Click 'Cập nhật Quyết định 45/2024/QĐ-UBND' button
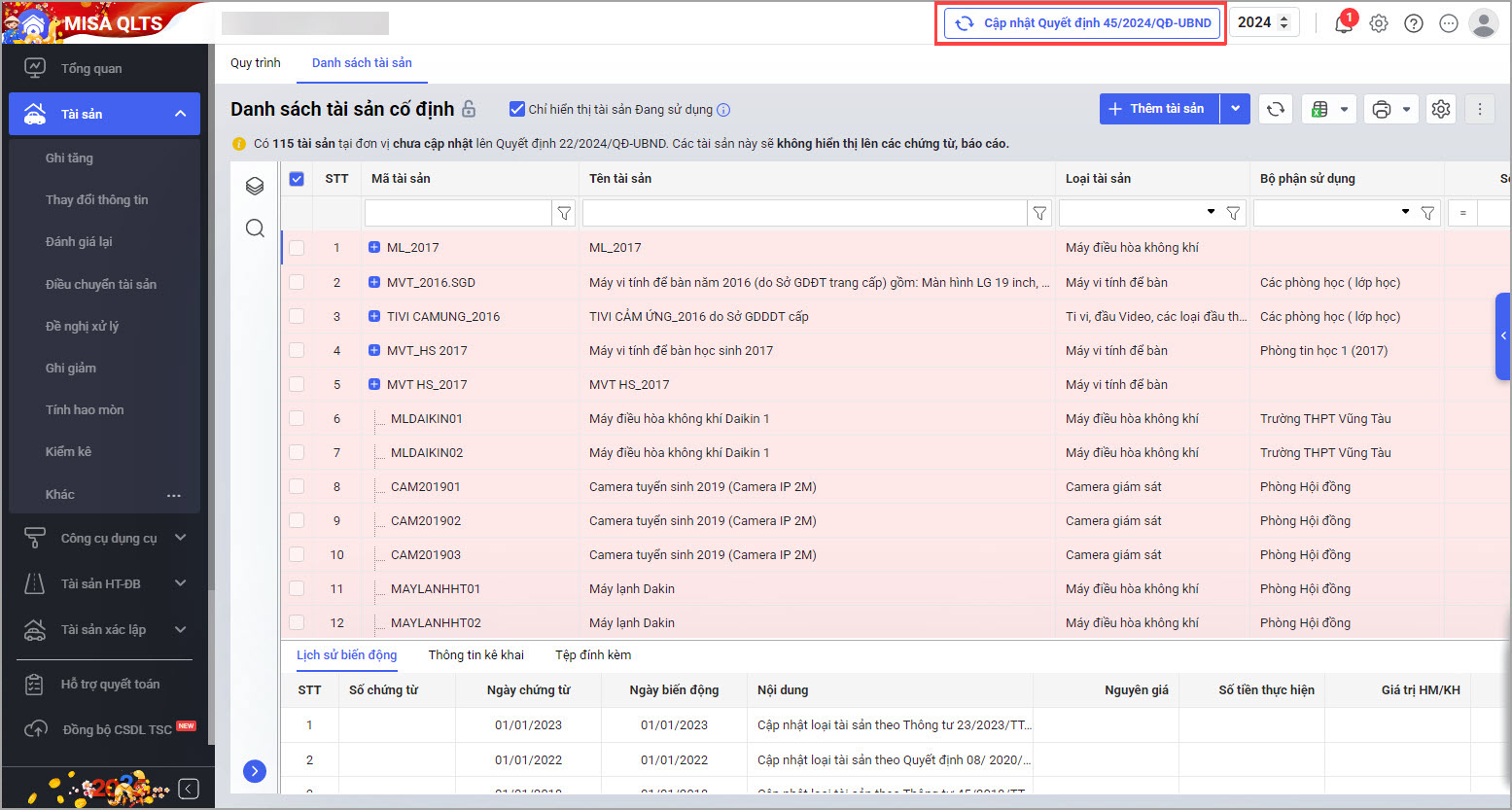Viewport: 1512px width, 810px height. pyautogui.click(x=1083, y=23)
